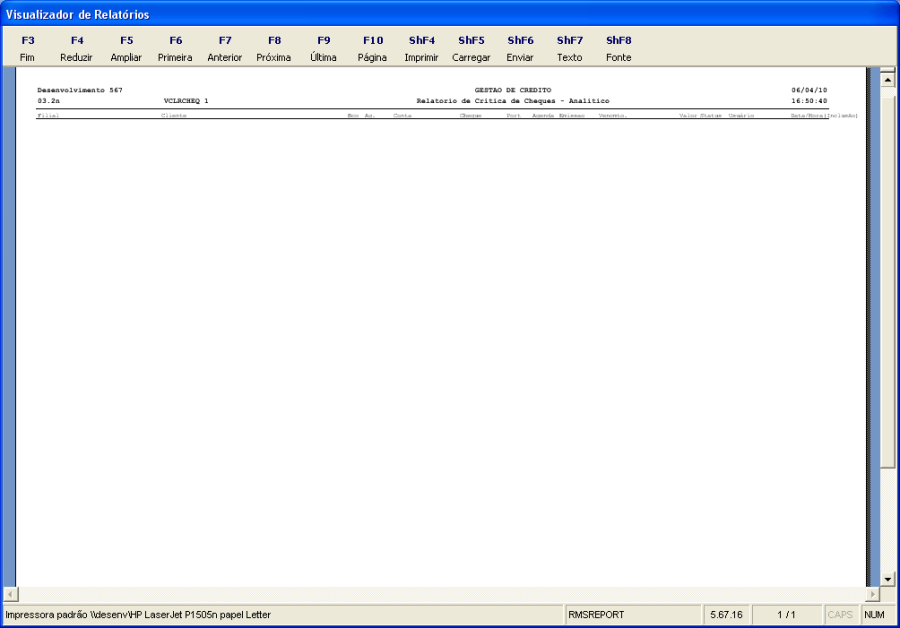Image resolution: width=900 pixels, height=628 pixels.
Task: Click the version 5.67.16 status field
Action: tap(726, 615)
